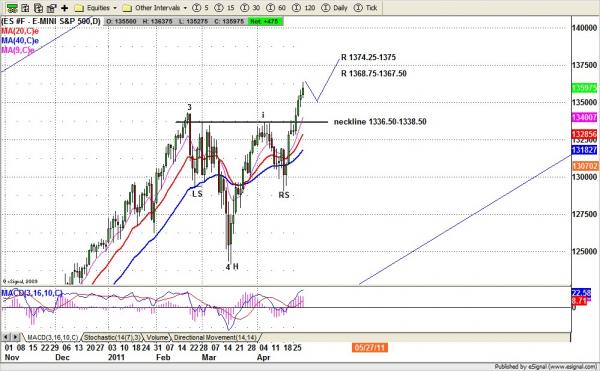600x371 pixels.
Task: Click the MA(40,C)e study label
Action: [20, 41]
